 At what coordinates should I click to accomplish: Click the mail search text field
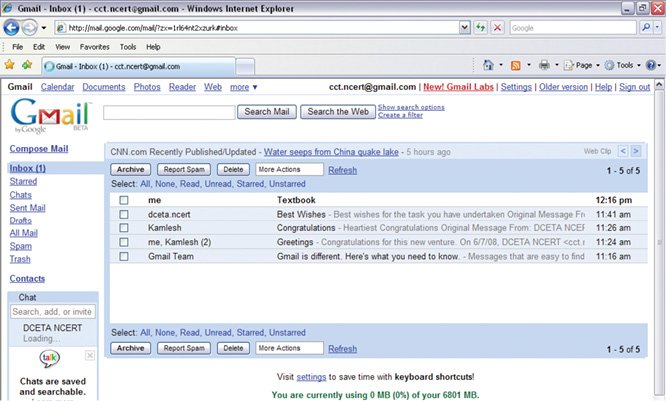coord(169,112)
